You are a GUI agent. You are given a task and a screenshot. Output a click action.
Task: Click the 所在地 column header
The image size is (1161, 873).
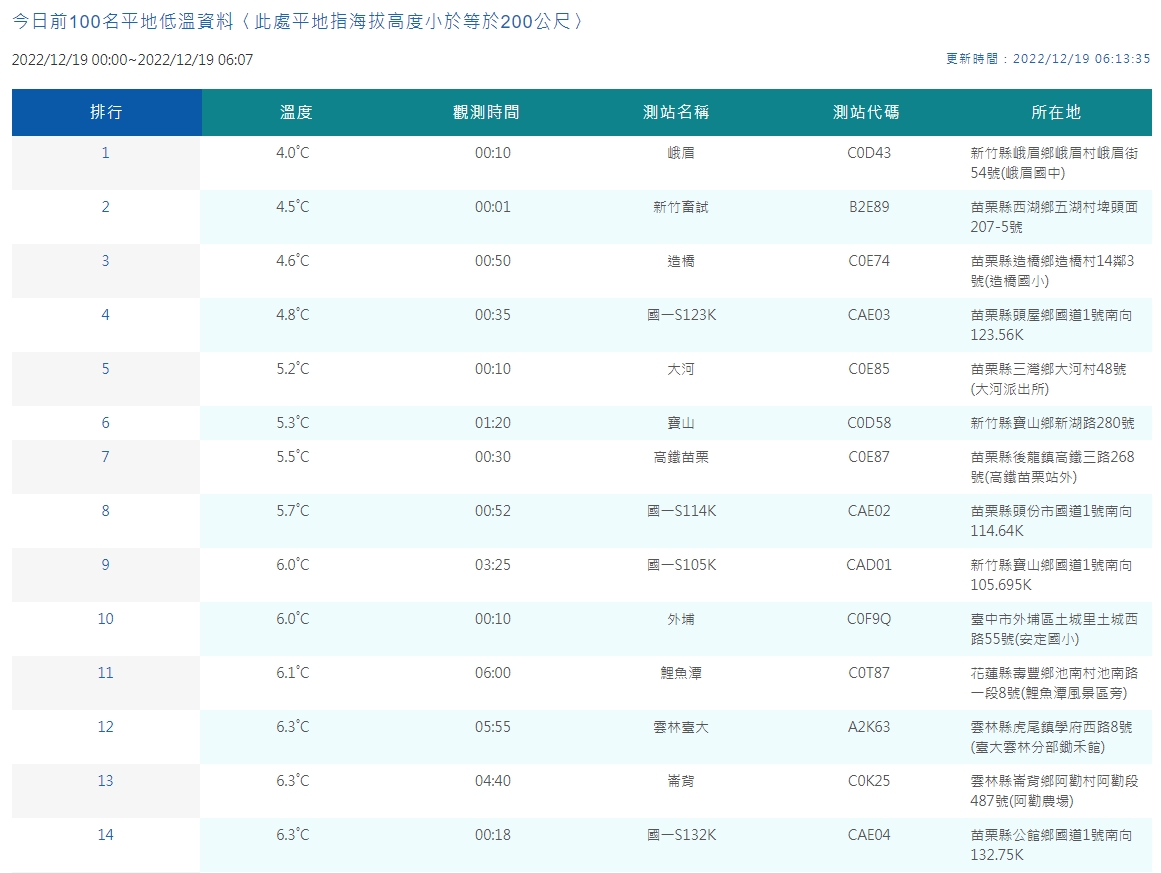coord(1057,113)
